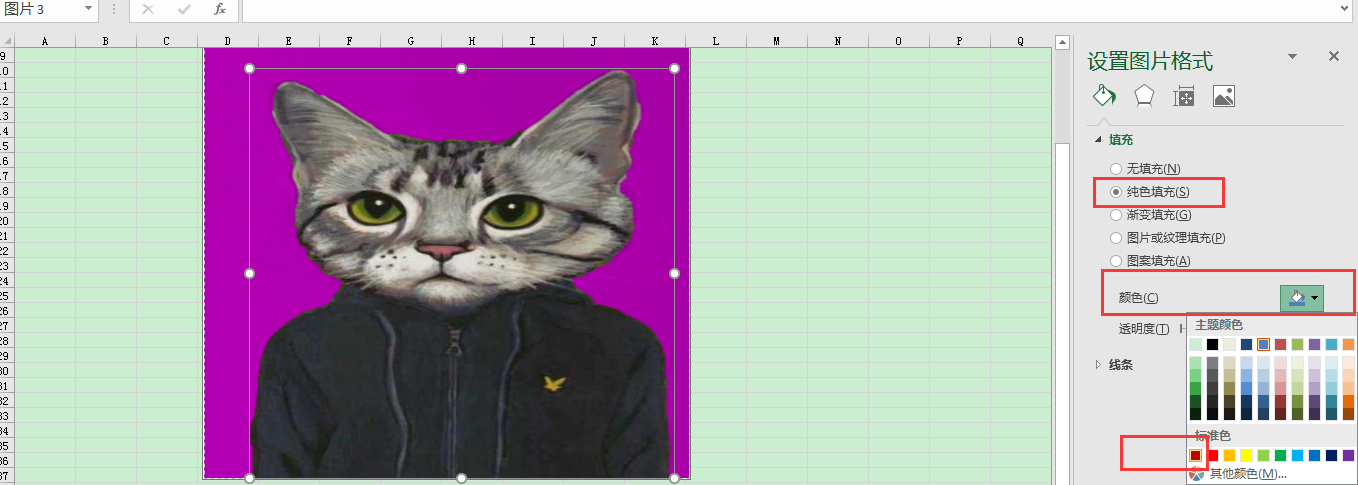Click the formula bar Cancel X icon
The image size is (1358, 485).
pos(148,9)
